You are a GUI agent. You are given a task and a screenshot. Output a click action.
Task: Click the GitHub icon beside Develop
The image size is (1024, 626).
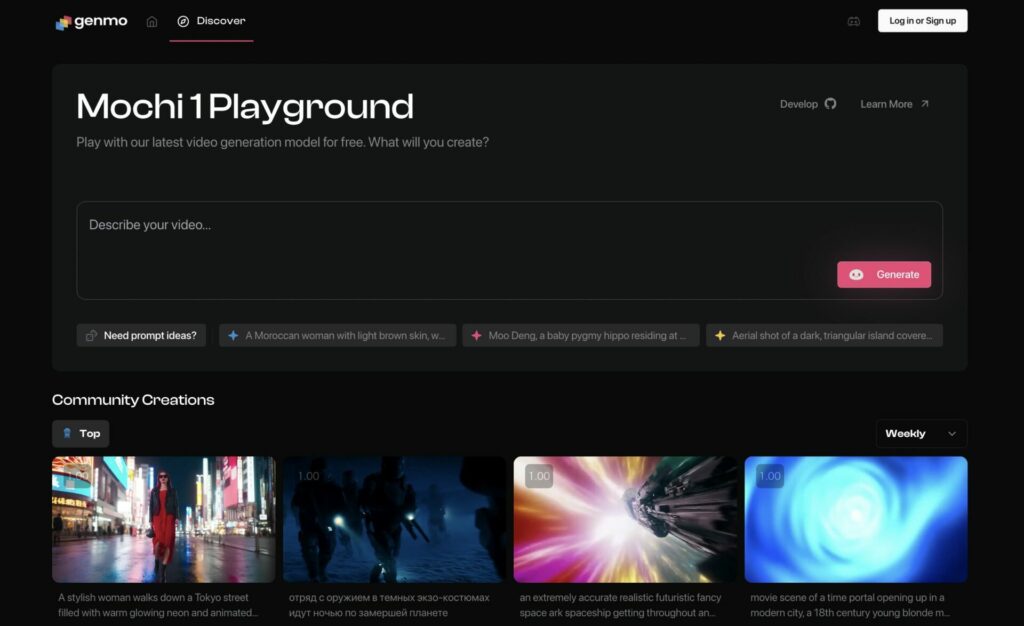tap(830, 104)
